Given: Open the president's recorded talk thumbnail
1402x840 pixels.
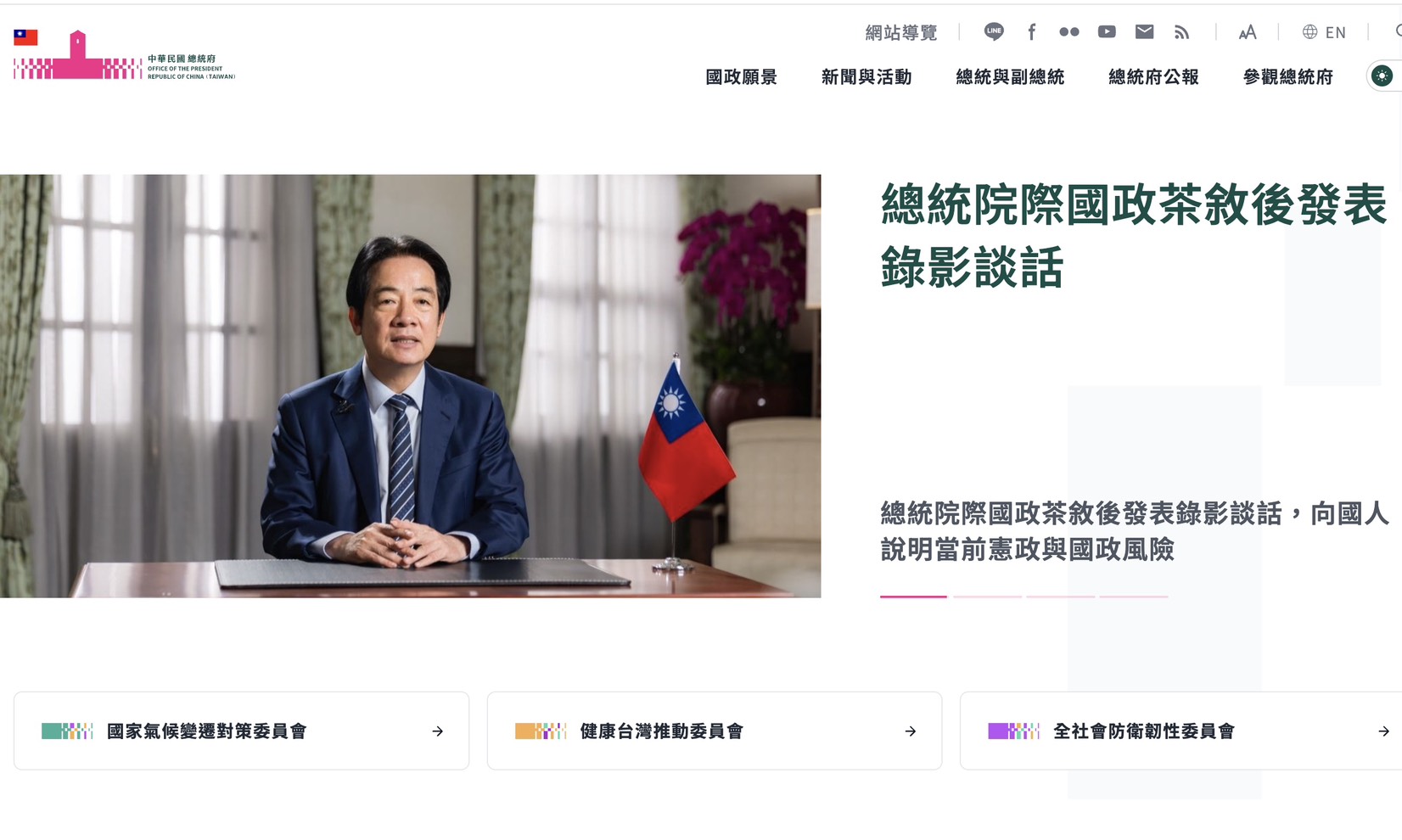Looking at the screenshot, I should [x=411, y=386].
